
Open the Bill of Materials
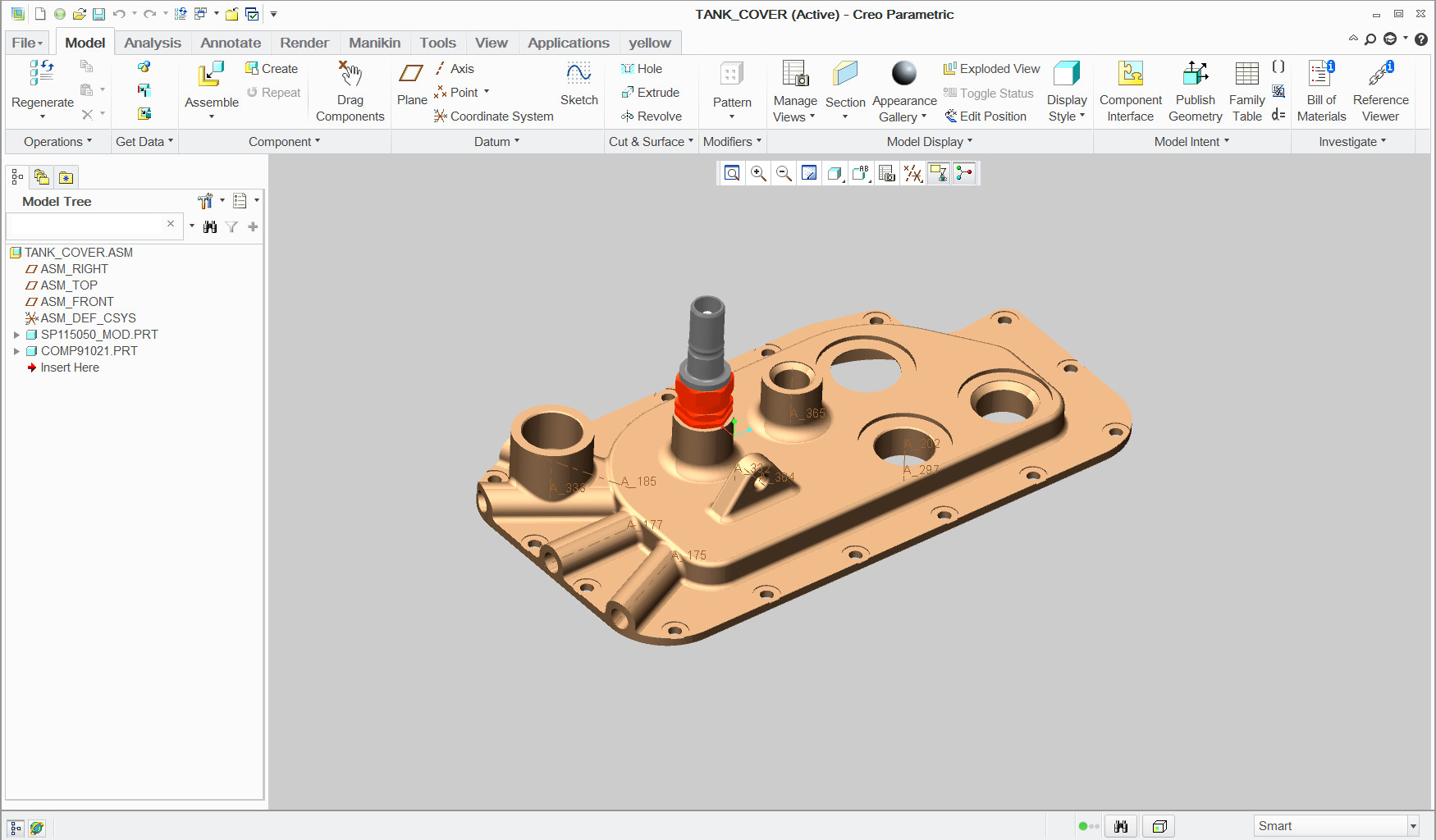tap(1321, 91)
